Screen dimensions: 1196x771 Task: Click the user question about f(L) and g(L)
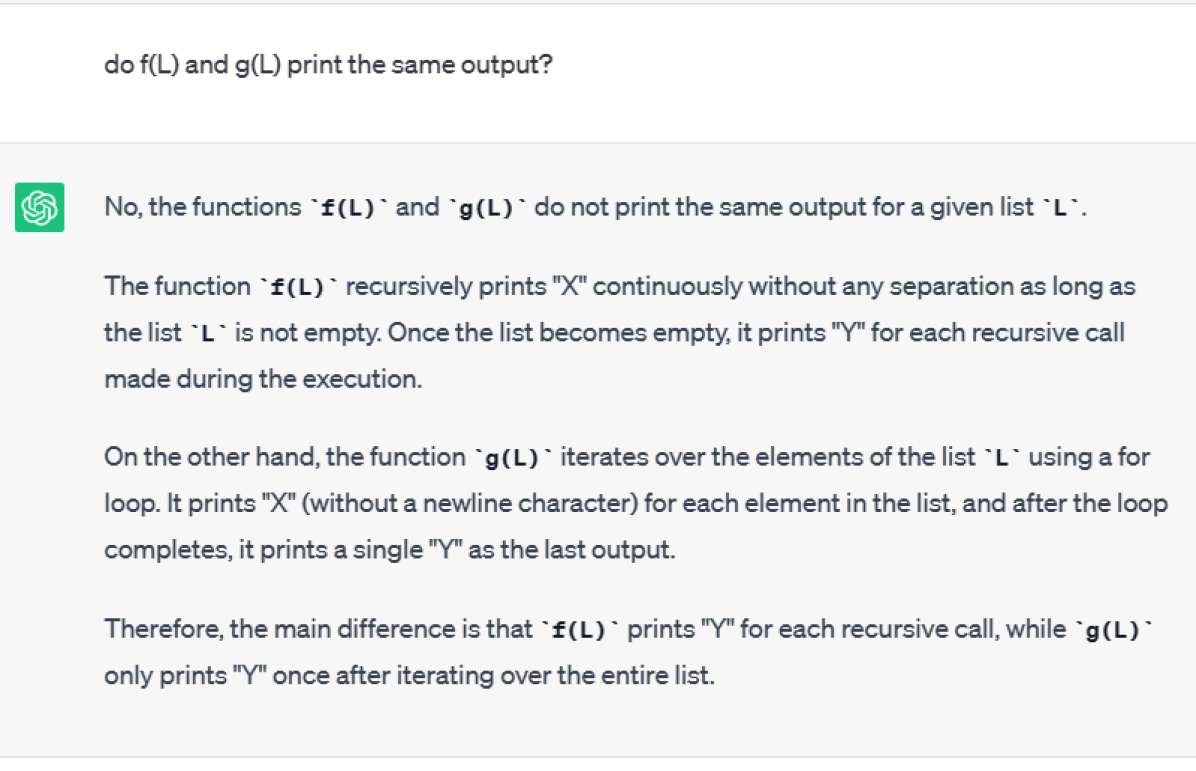[328, 65]
